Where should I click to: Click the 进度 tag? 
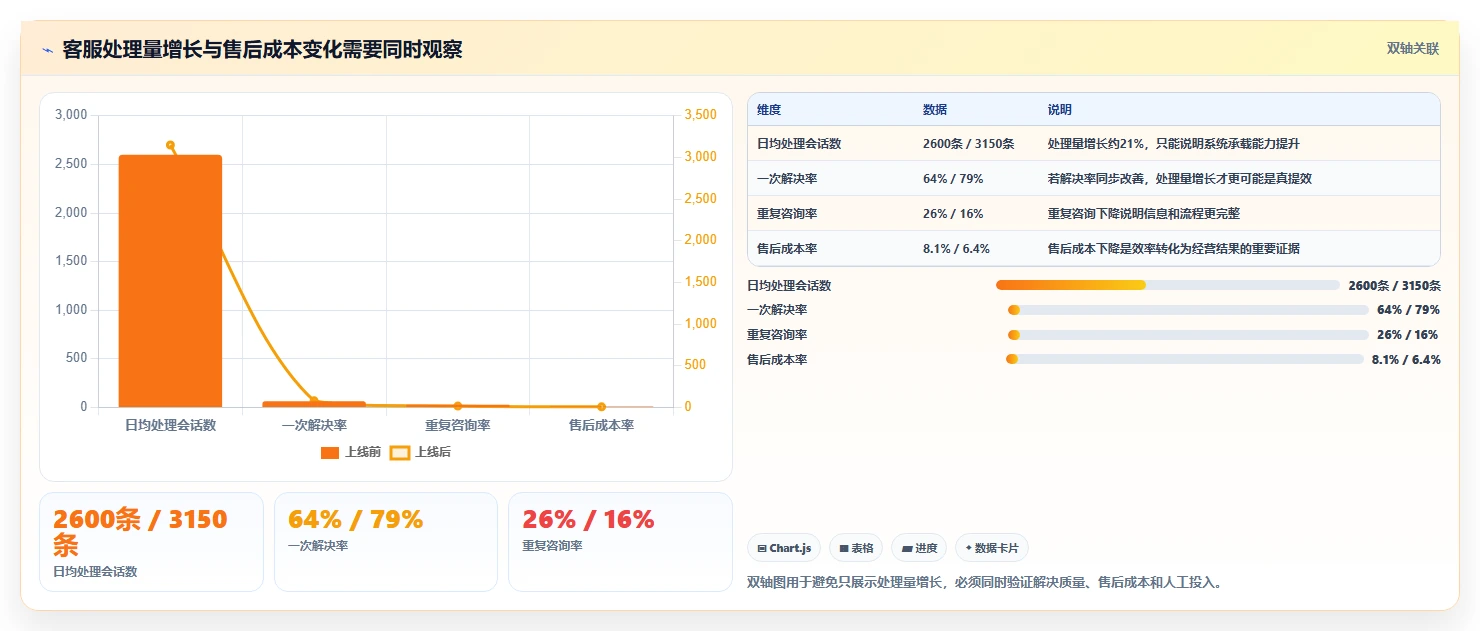(919, 548)
